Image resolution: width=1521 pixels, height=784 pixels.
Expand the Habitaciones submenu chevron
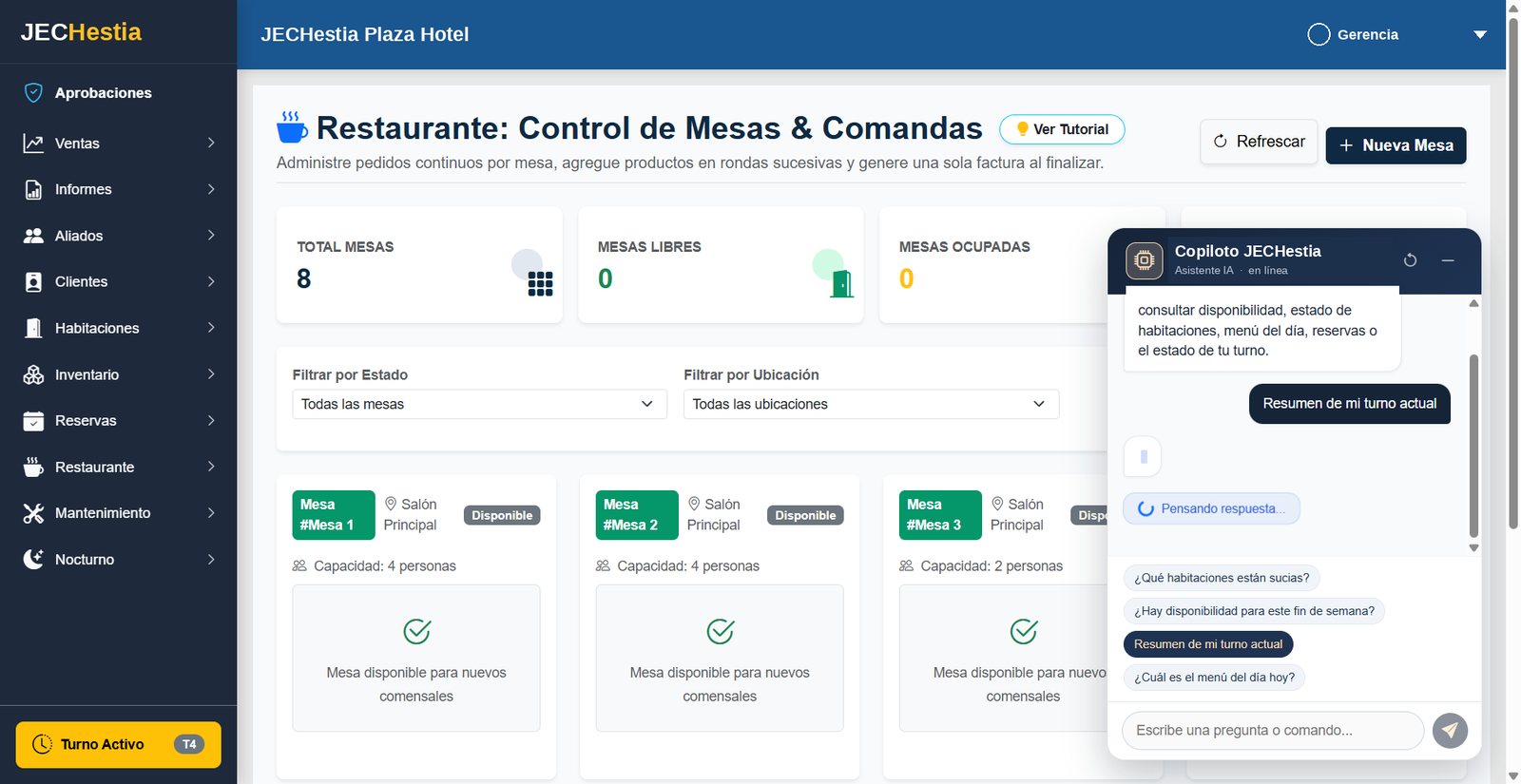[x=211, y=328]
